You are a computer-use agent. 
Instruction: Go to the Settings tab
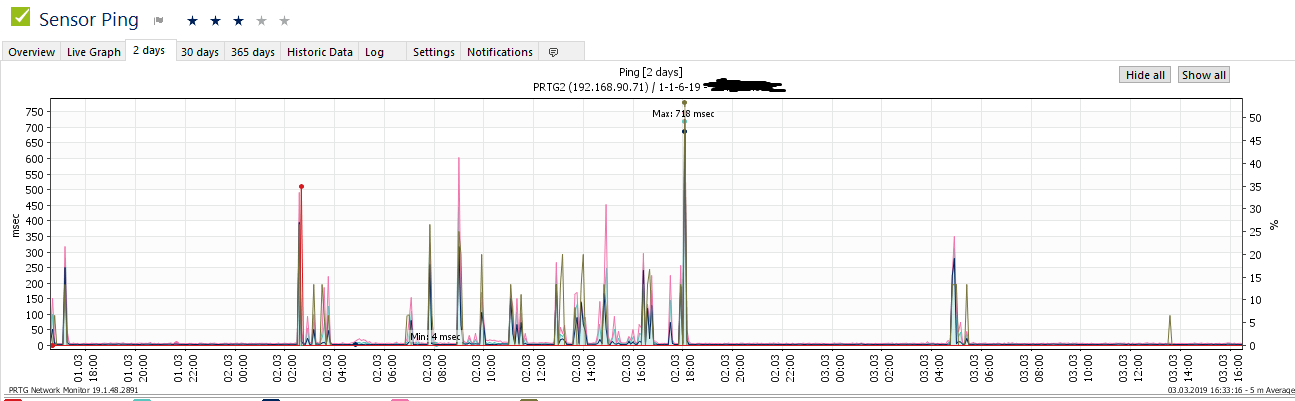[x=434, y=52]
